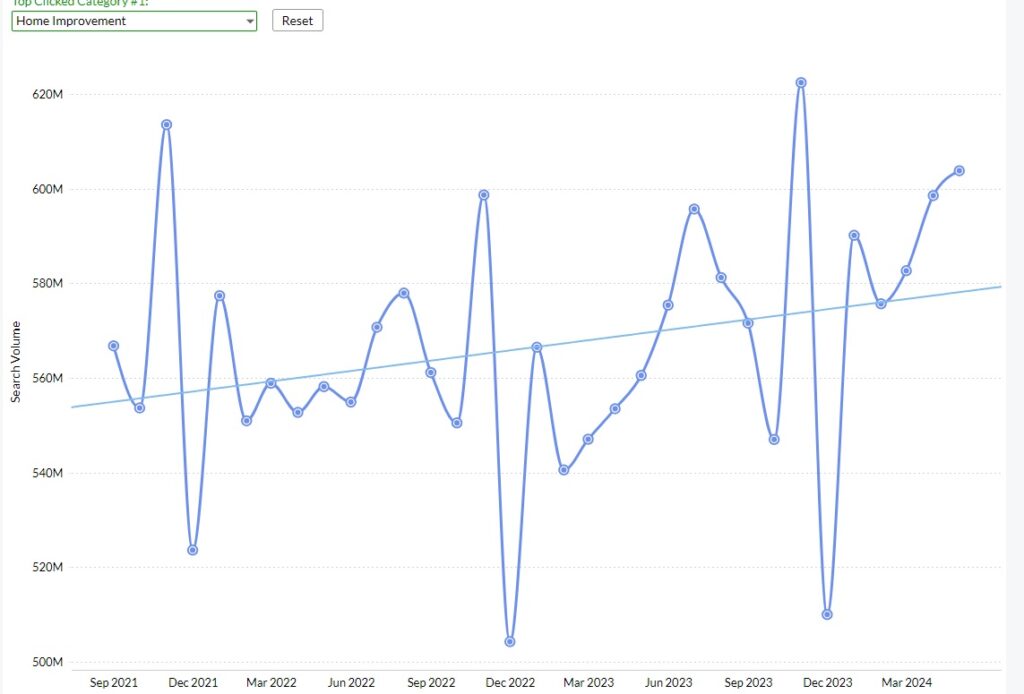Click the 580M y-axis label
Screen dimensions: 1024x694
click(x=50, y=284)
